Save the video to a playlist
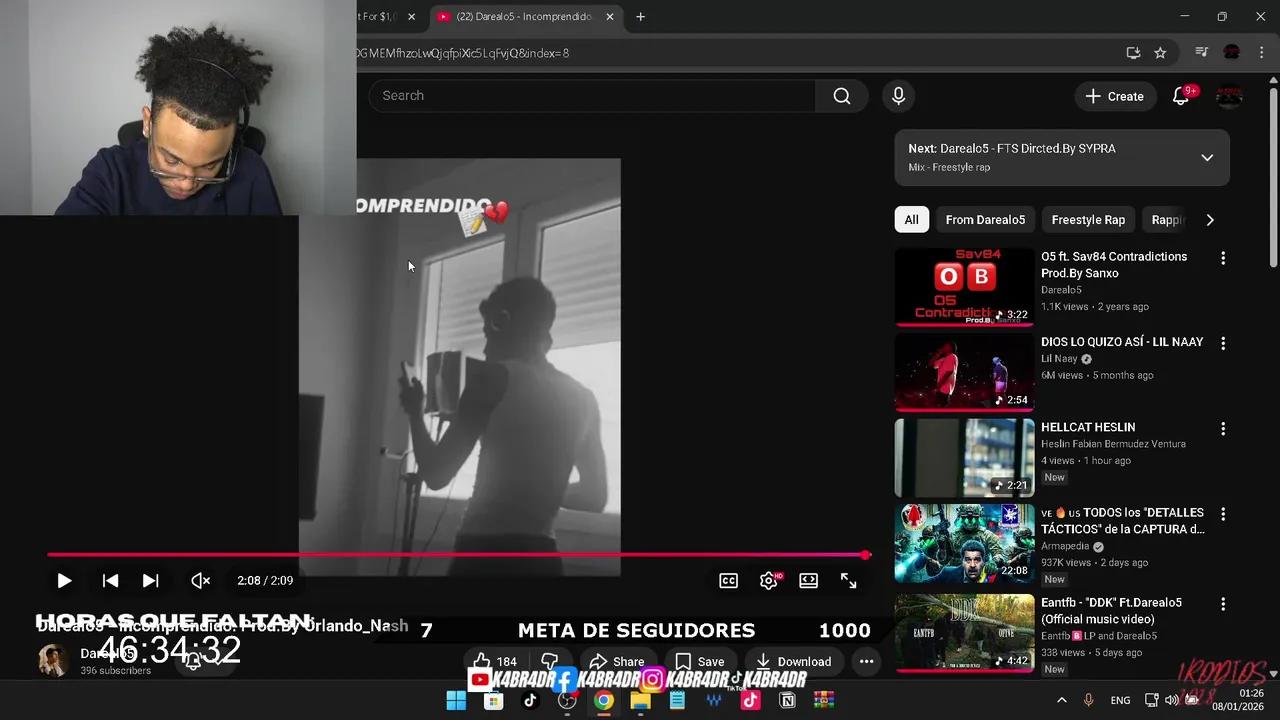The image size is (1280, 720). tap(700, 661)
